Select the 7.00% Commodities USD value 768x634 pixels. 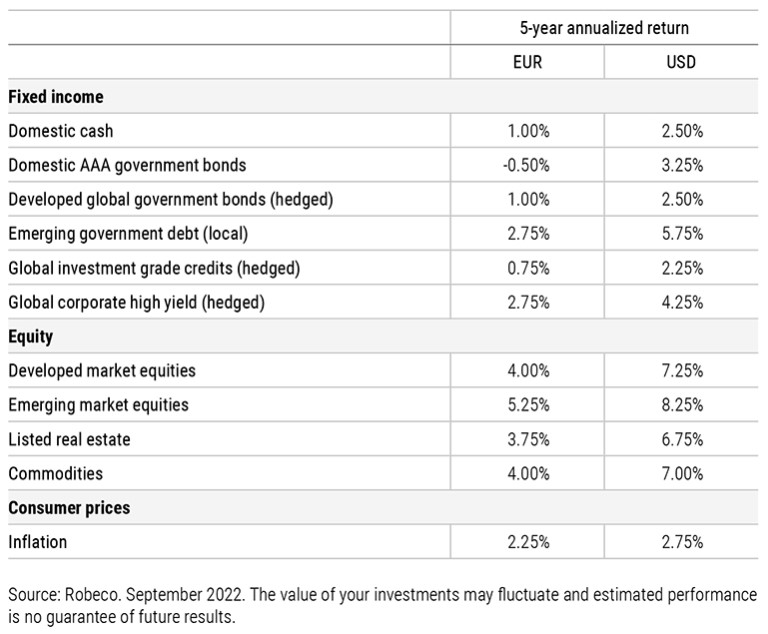click(x=680, y=473)
